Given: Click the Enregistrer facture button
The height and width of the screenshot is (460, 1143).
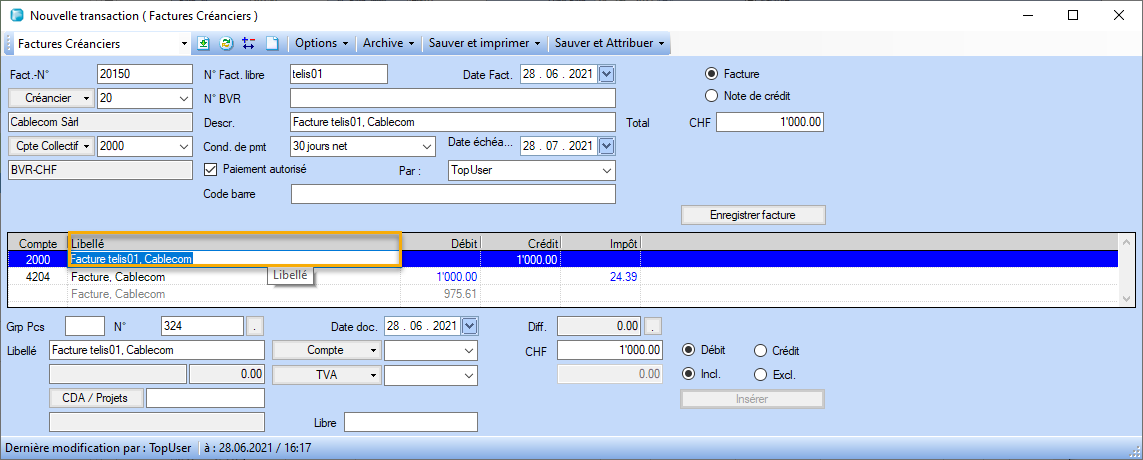Looking at the screenshot, I should pos(753,215).
